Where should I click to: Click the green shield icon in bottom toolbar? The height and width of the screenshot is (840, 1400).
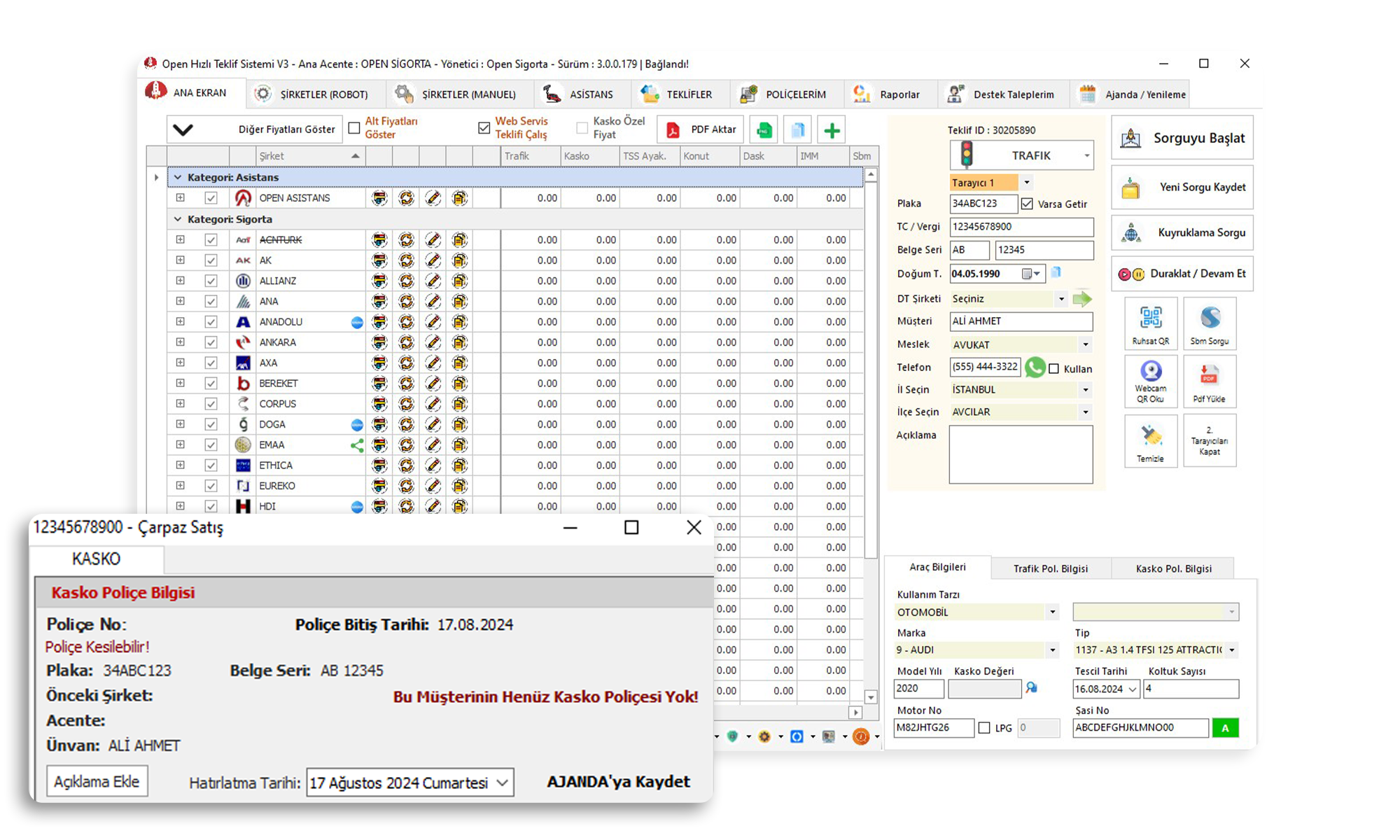pos(733,736)
